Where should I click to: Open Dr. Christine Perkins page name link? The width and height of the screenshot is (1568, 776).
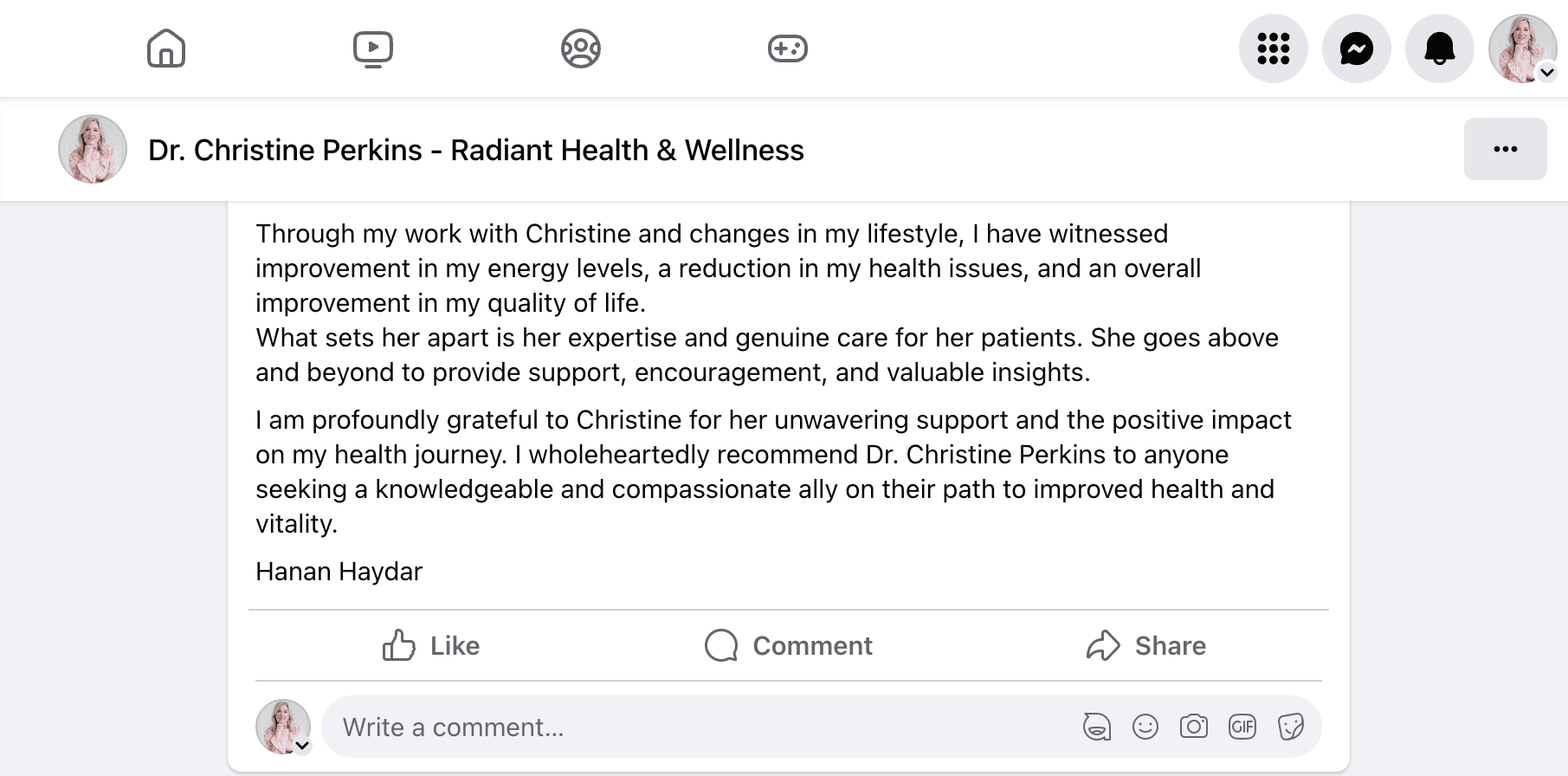click(x=476, y=150)
